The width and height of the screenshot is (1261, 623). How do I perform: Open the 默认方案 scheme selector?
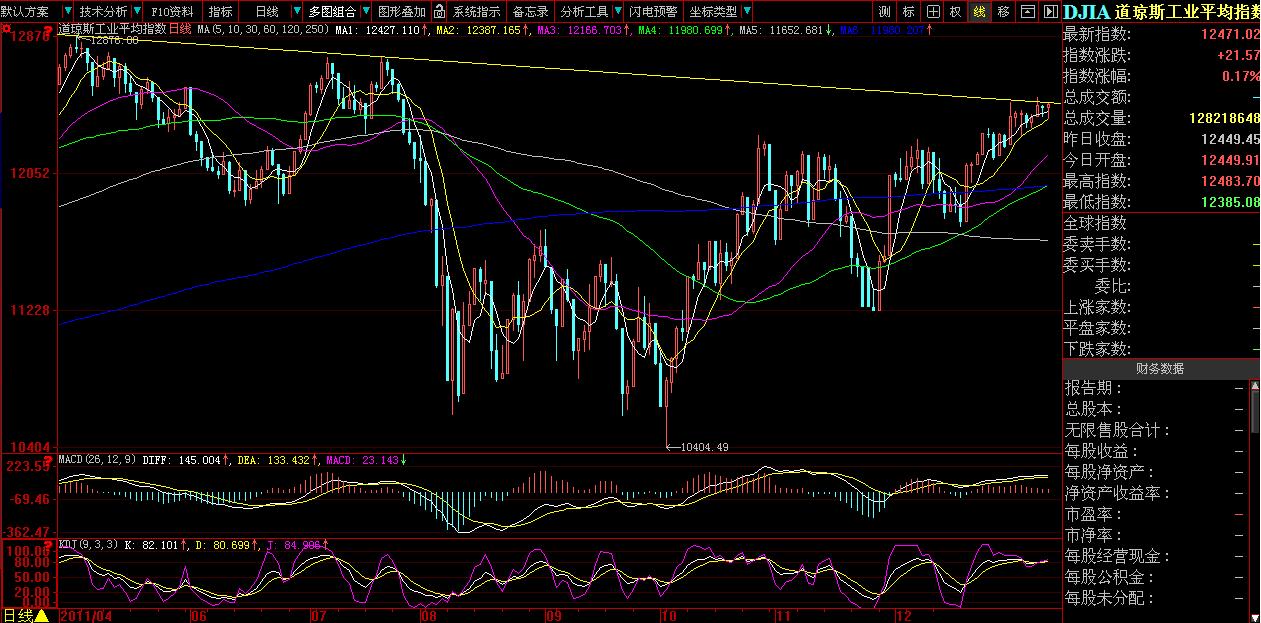point(25,11)
